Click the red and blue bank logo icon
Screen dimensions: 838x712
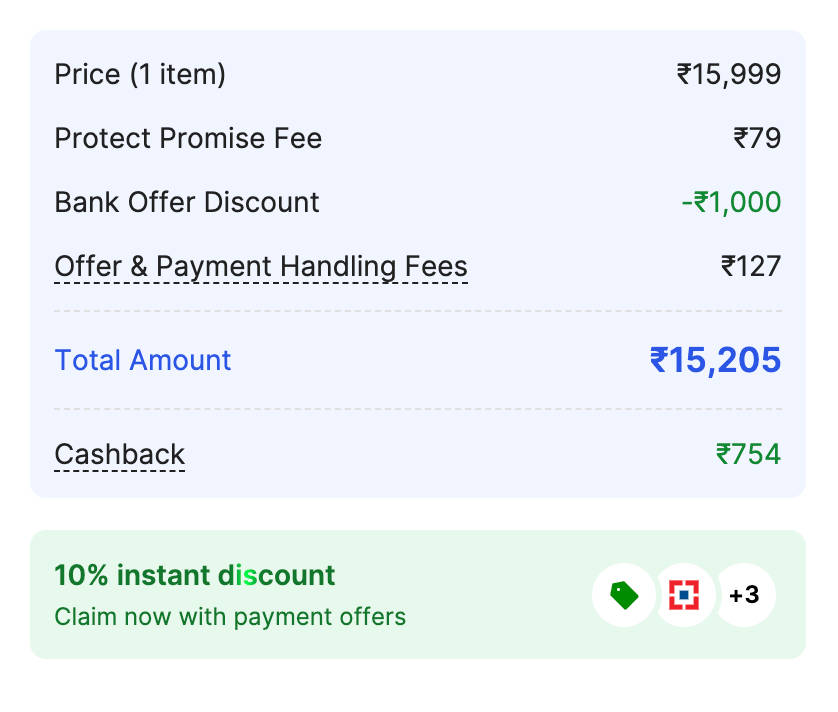coord(684,595)
